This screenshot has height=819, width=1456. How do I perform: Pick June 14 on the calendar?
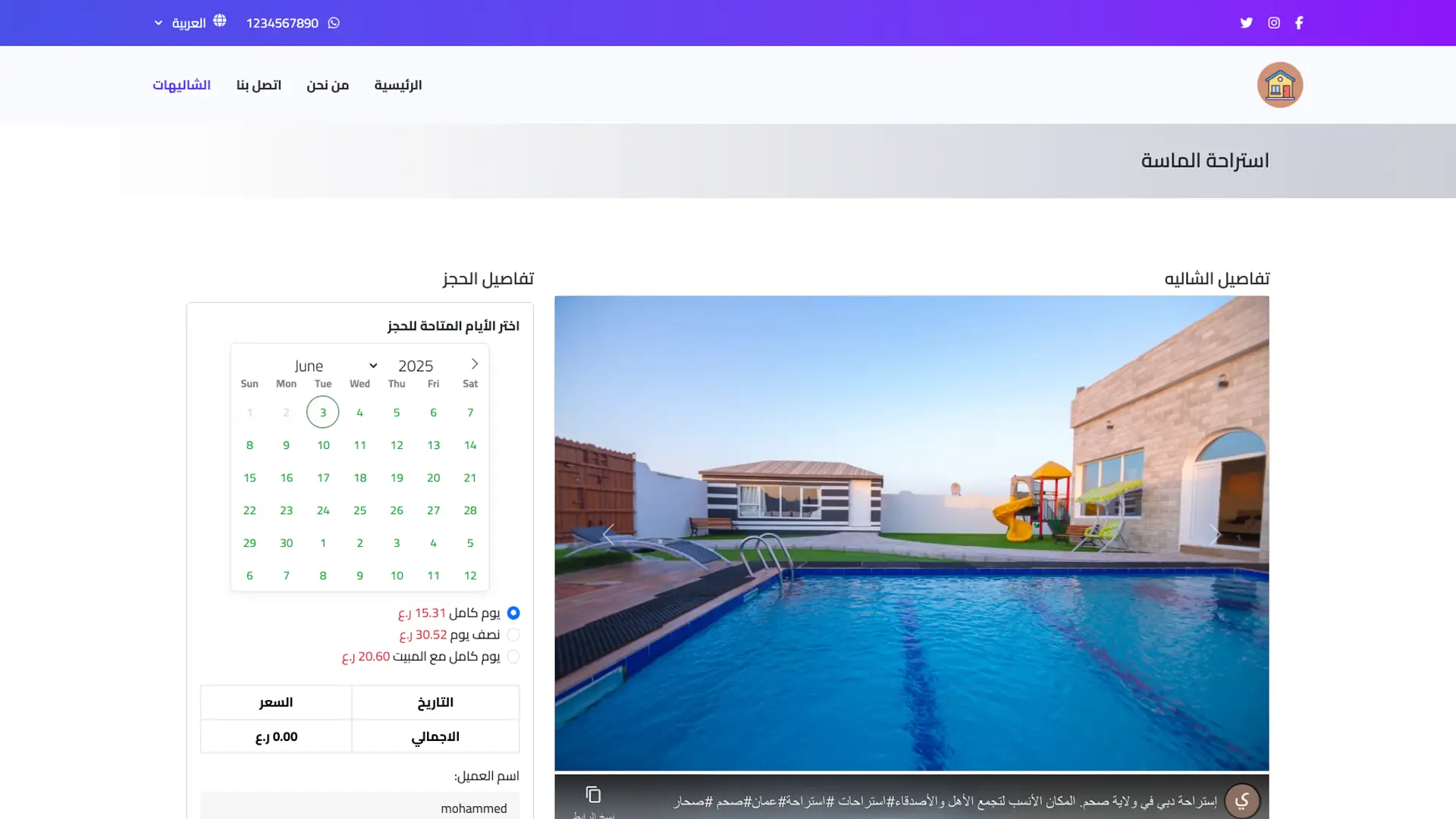[470, 445]
